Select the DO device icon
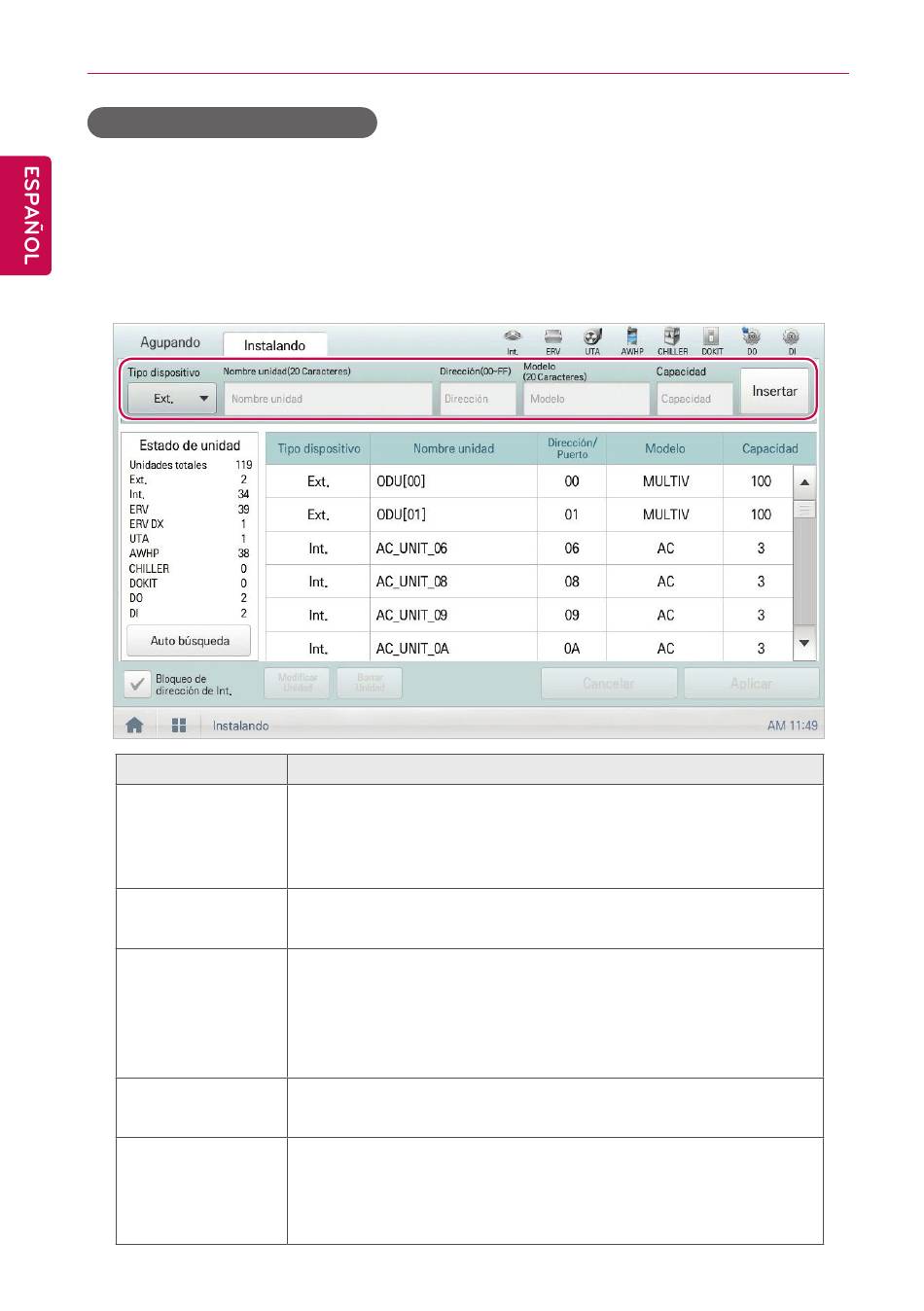 (x=752, y=341)
